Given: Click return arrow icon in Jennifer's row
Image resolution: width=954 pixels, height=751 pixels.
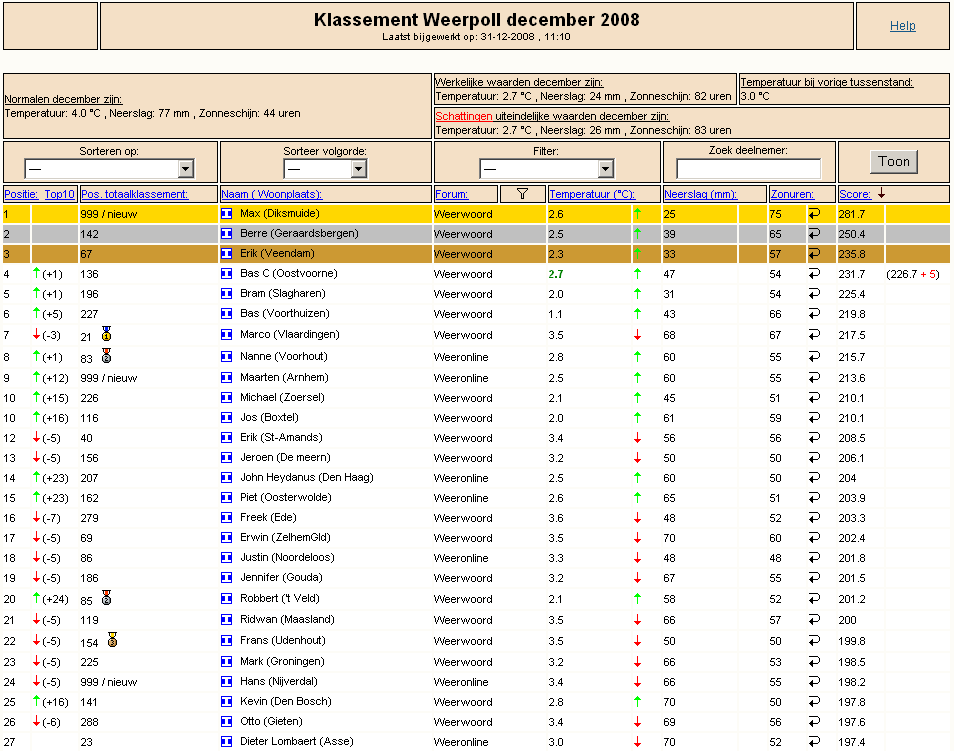Looking at the screenshot, I should [x=814, y=578].
